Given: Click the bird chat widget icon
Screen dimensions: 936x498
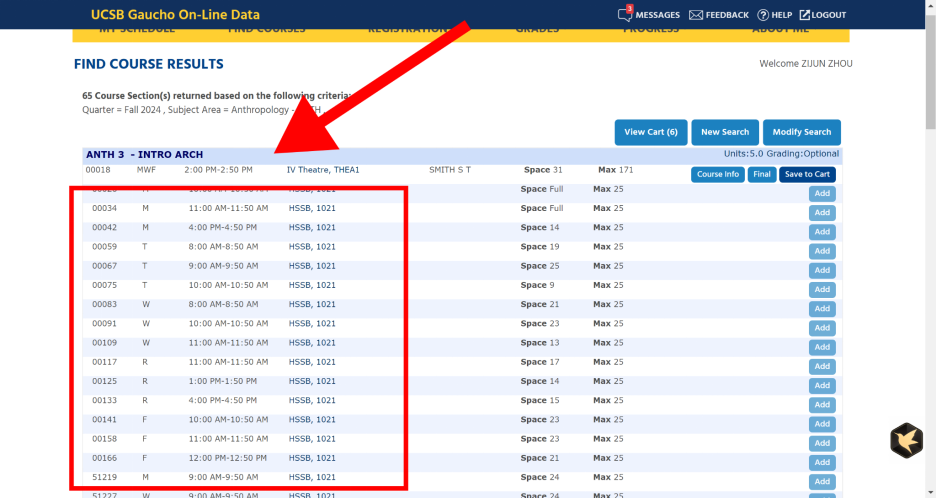Looking at the screenshot, I should pos(906,441).
